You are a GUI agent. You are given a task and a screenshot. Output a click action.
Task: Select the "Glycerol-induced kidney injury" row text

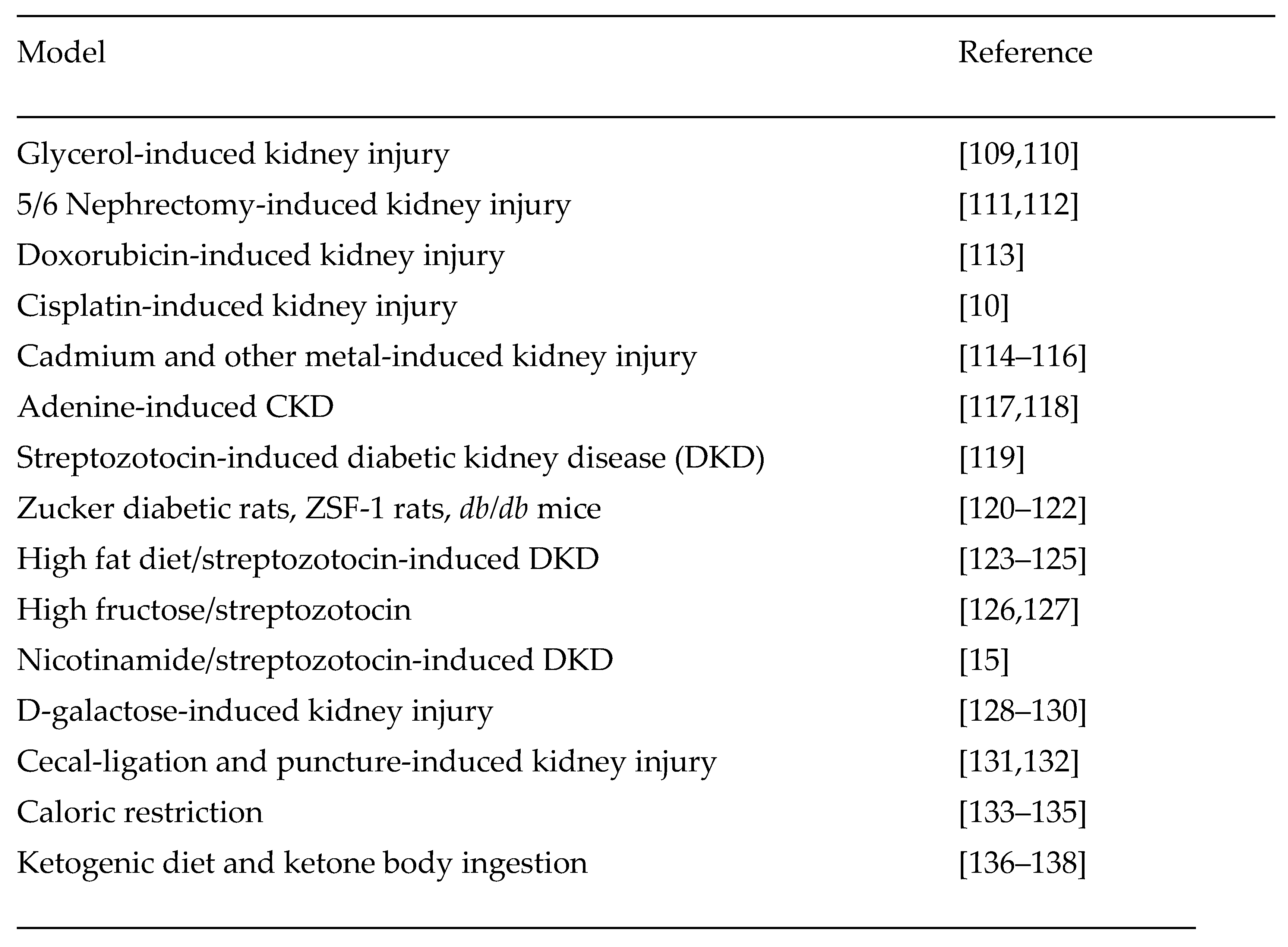233,154
